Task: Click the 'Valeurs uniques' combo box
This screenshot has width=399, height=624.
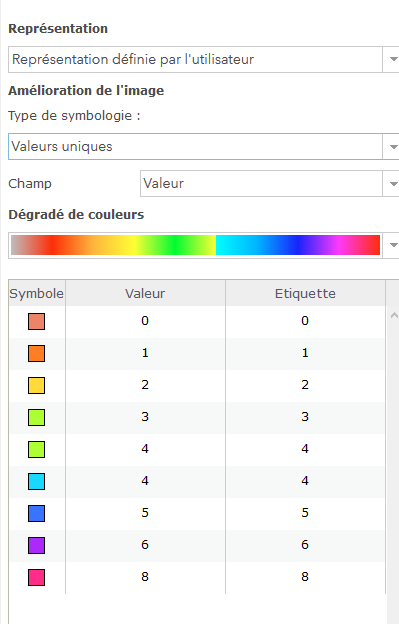Action: tap(195, 147)
